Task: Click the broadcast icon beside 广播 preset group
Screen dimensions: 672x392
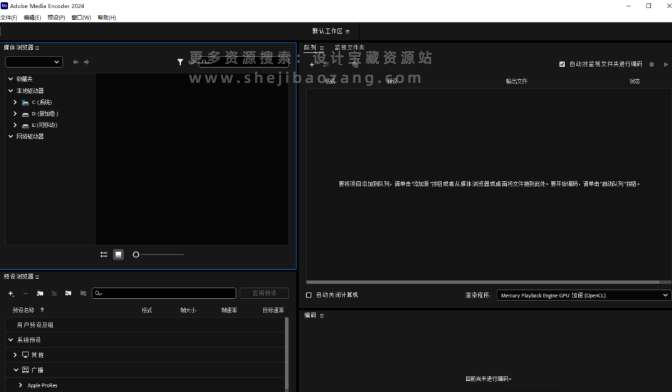Action: point(26,370)
